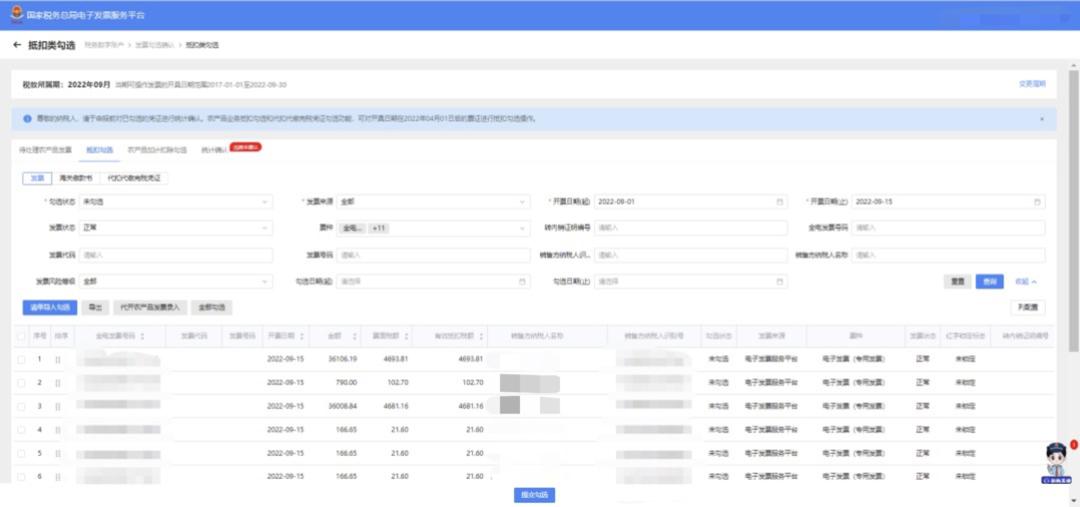Click the back arrow beside 抵扣类勾选
1080x507 pixels.
[17, 46]
